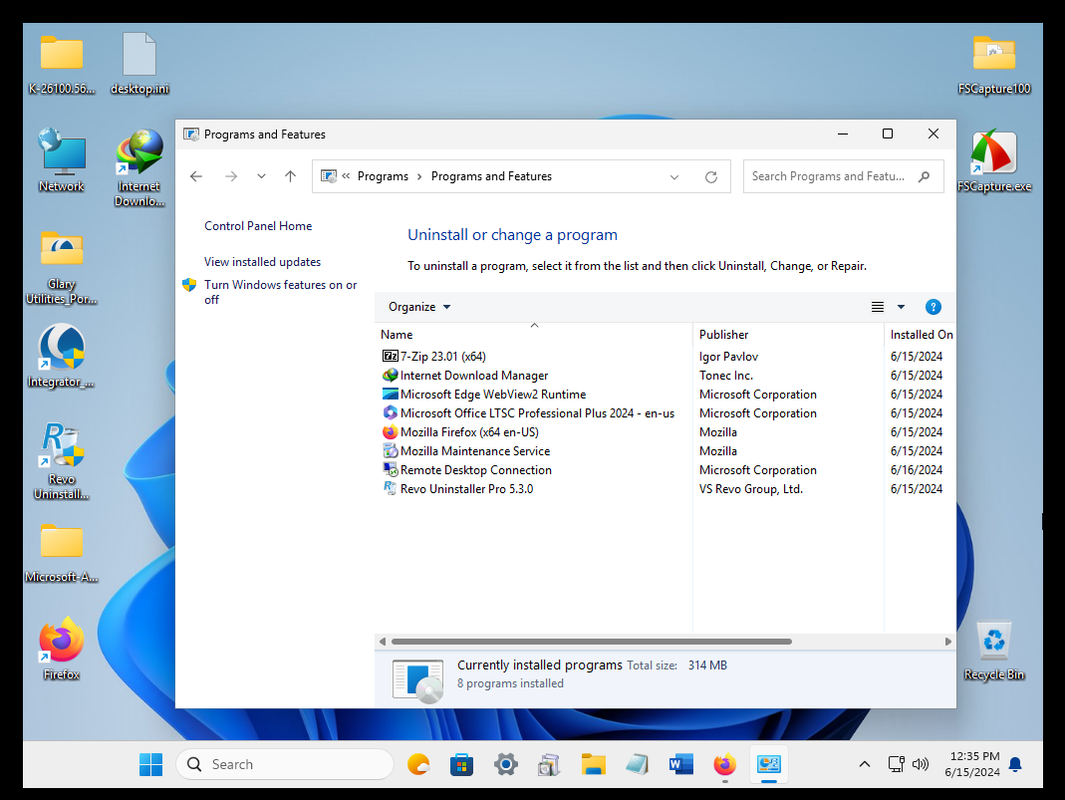1065x800 pixels.
Task: Open Microsoft Store from taskbar
Action: tap(462, 765)
